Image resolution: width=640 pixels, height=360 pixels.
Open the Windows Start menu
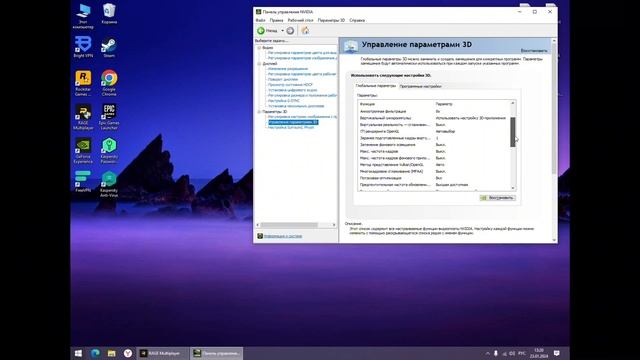click(x=78, y=353)
